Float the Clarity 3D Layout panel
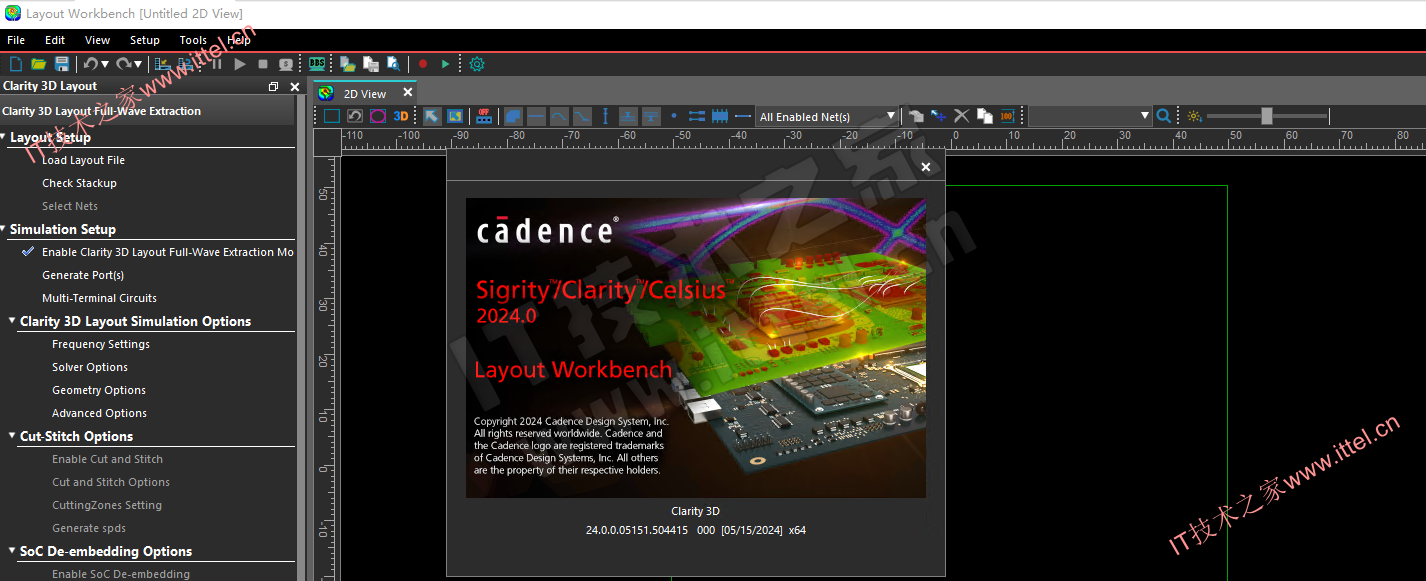 (x=274, y=87)
